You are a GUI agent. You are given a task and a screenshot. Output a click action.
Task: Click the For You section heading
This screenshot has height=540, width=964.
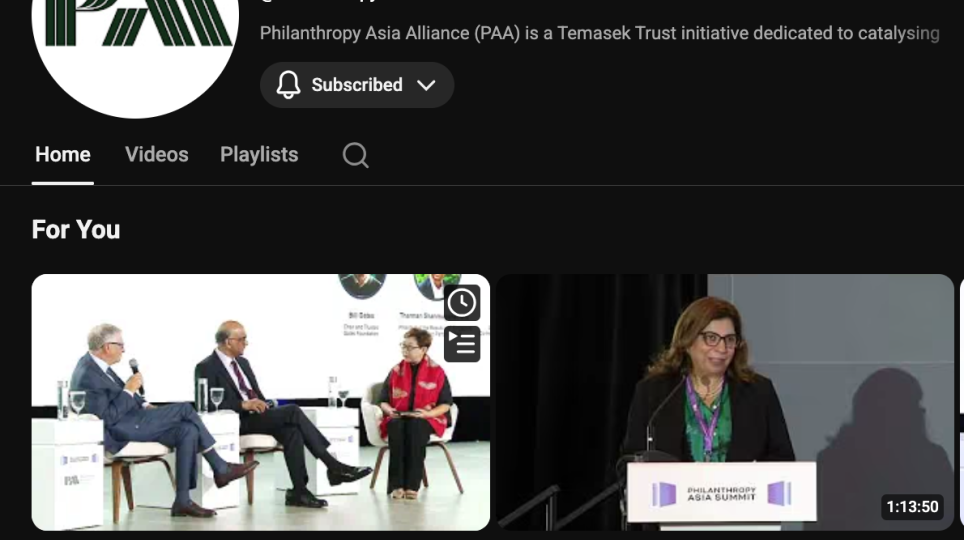tap(76, 230)
